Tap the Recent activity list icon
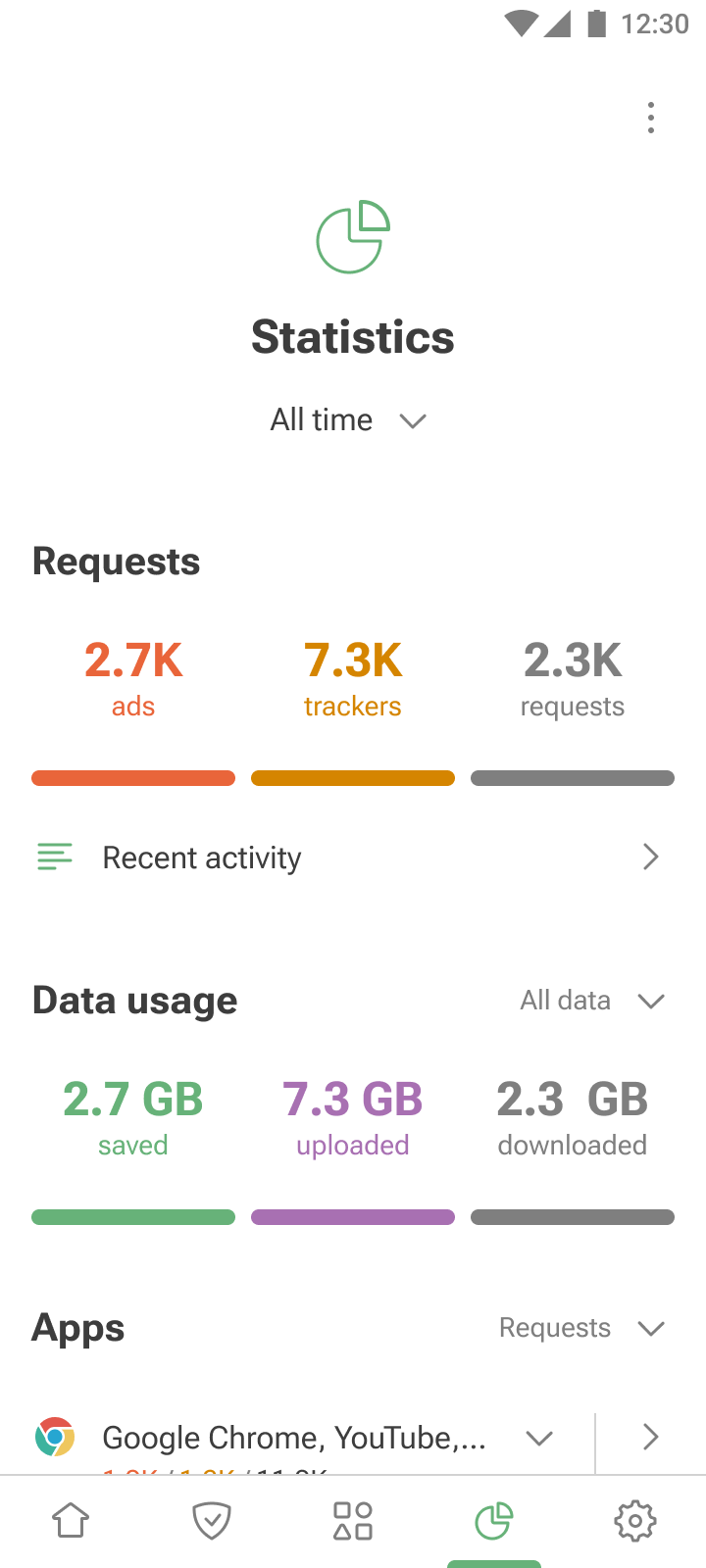706x1568 pixels. [x=55, y=857]
